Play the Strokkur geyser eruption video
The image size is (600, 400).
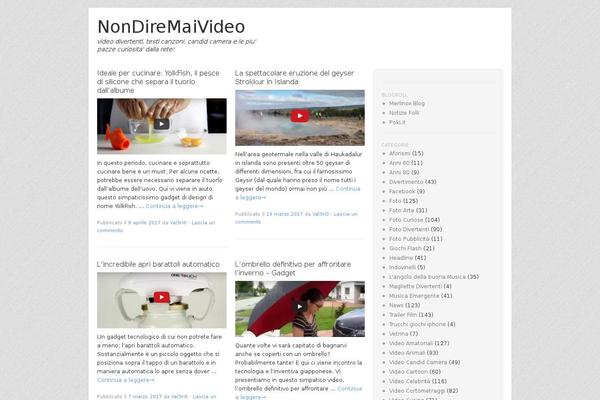(x=300, y=116)
